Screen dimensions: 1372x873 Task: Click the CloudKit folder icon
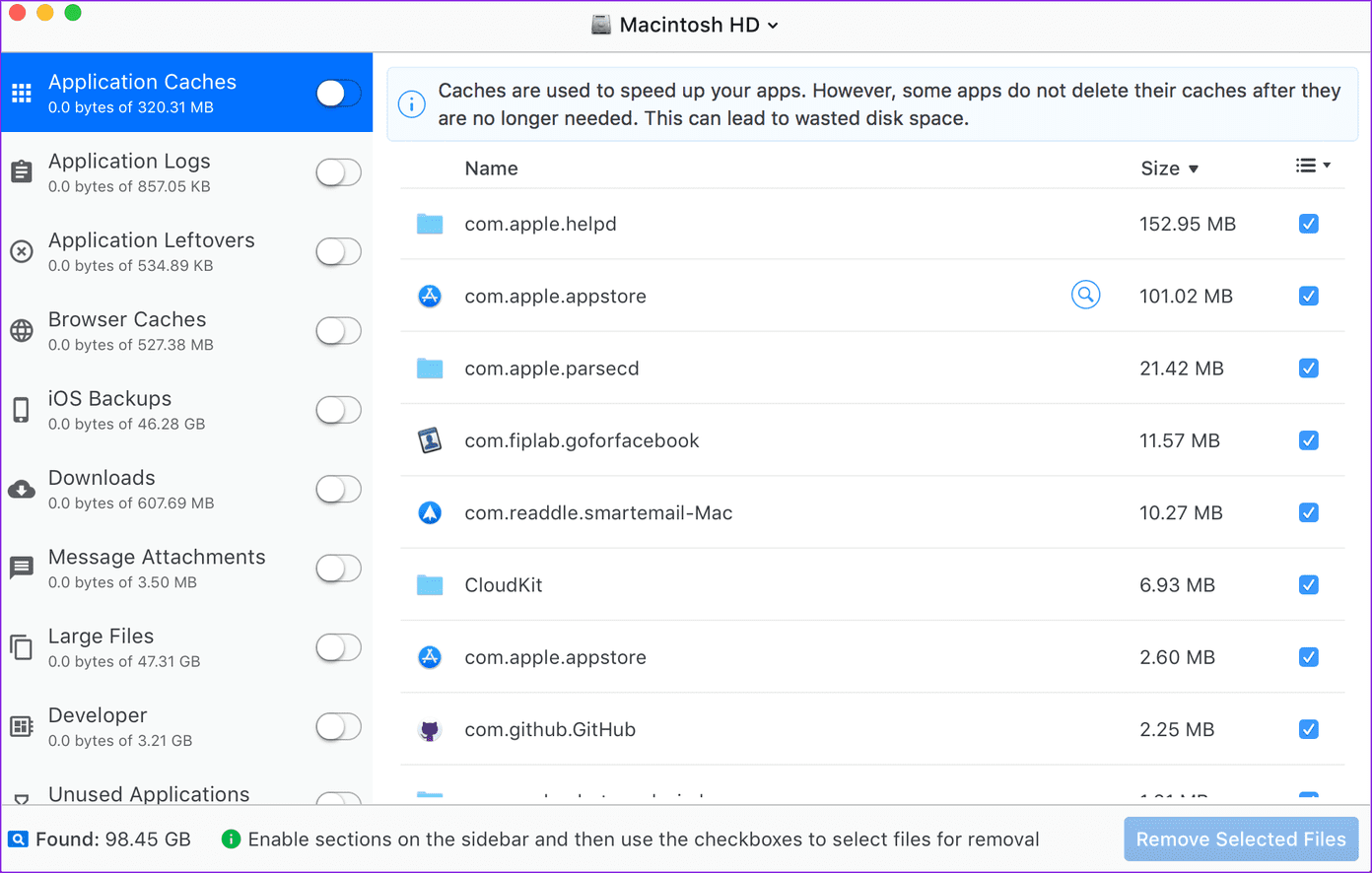tap(430, 585)
